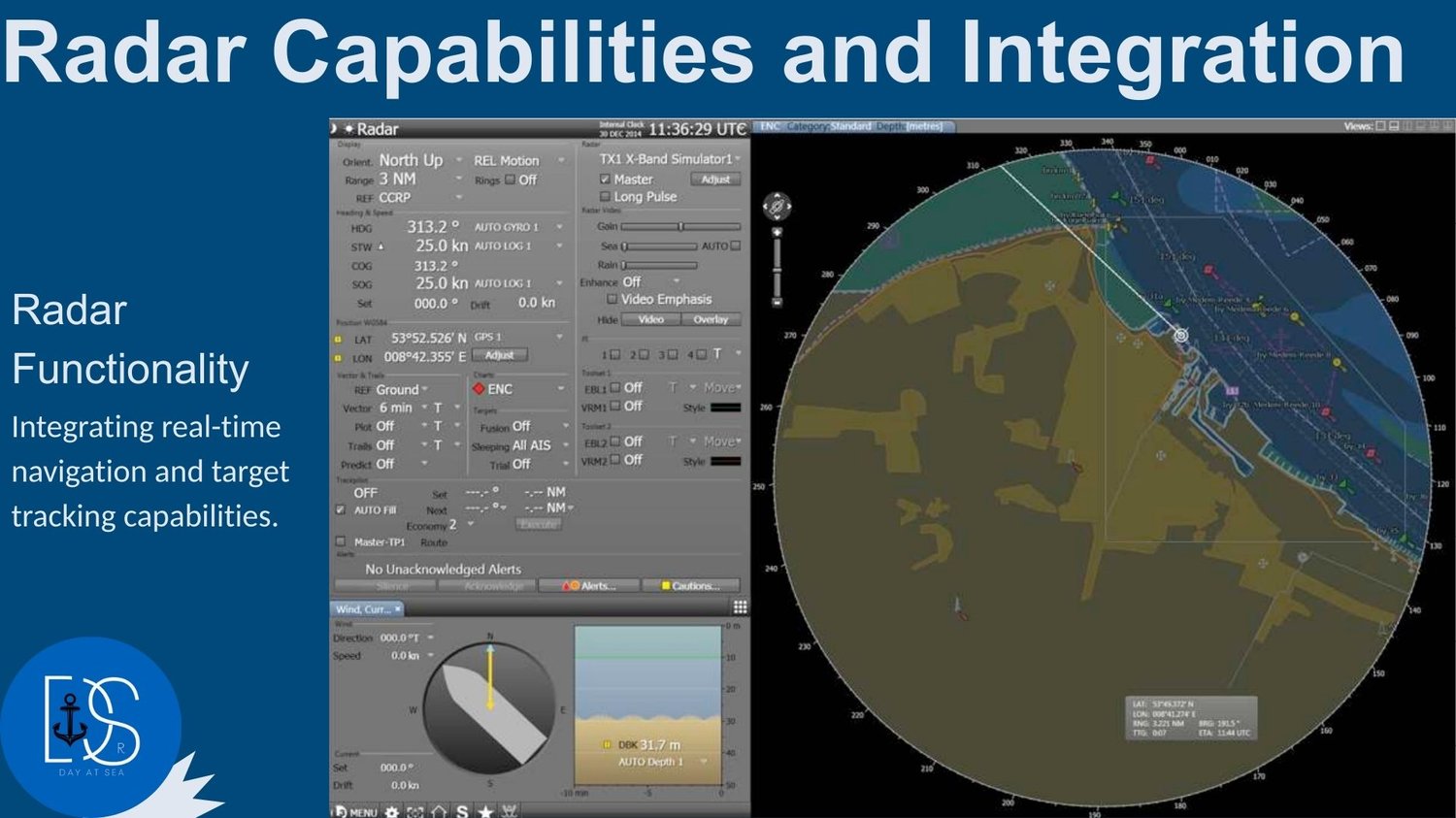Open the Cautions... button

click(x=689, y=586)
